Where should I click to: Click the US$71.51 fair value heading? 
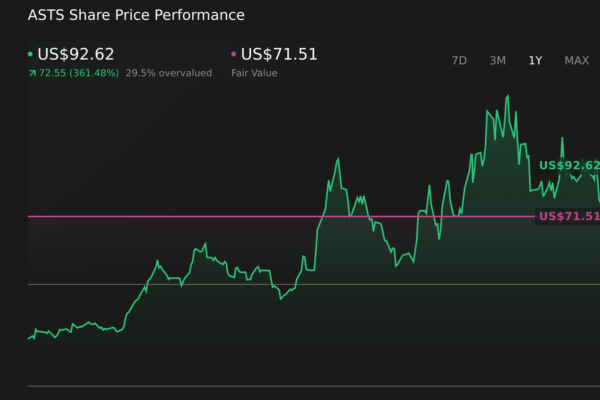tap(282, 55)
